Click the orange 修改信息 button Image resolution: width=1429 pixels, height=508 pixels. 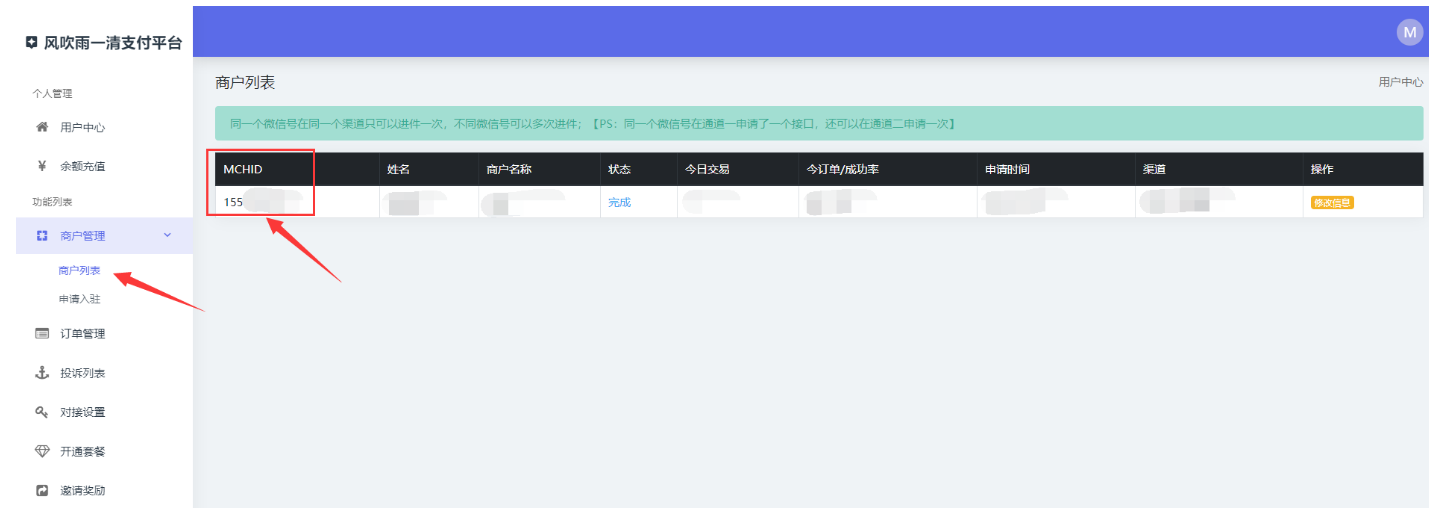click(1332, 202)
